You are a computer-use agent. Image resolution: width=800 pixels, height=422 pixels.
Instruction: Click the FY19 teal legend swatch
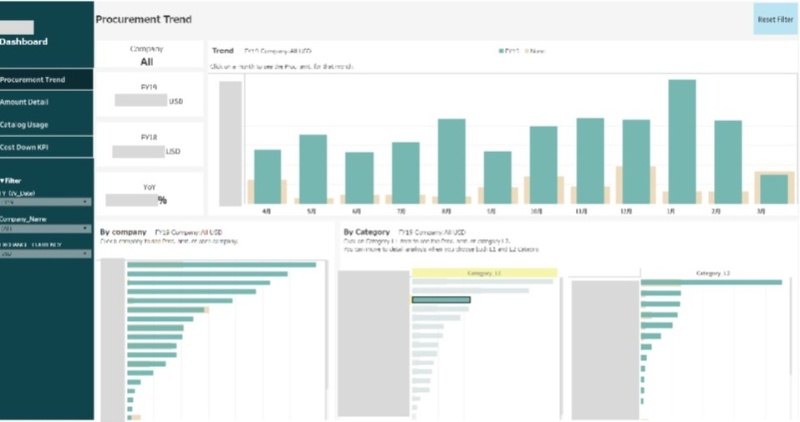coord(501,50)
